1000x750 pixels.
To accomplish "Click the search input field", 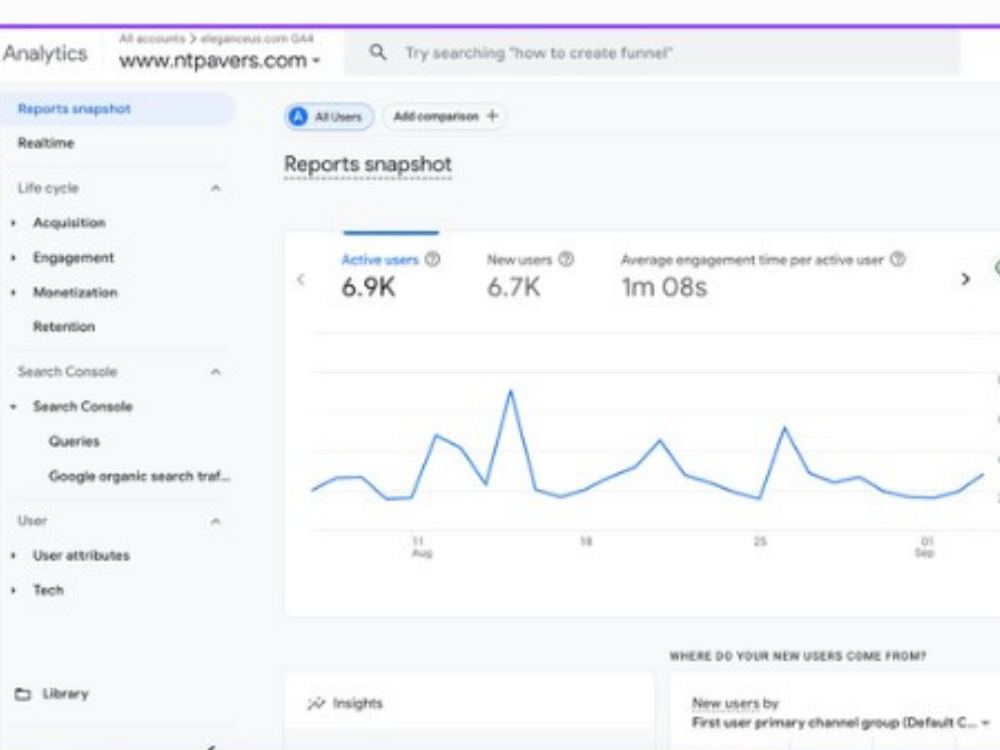I will pos(652,53).
